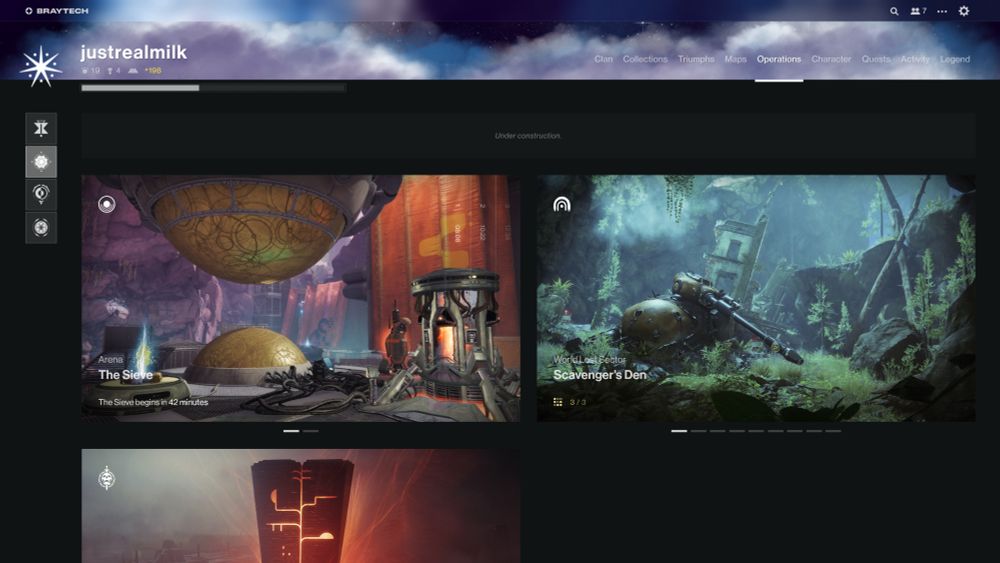Screen dimensions: 1000x563
Task: Click the grid icon beside 3 / 3
Action: click(557, 402)
